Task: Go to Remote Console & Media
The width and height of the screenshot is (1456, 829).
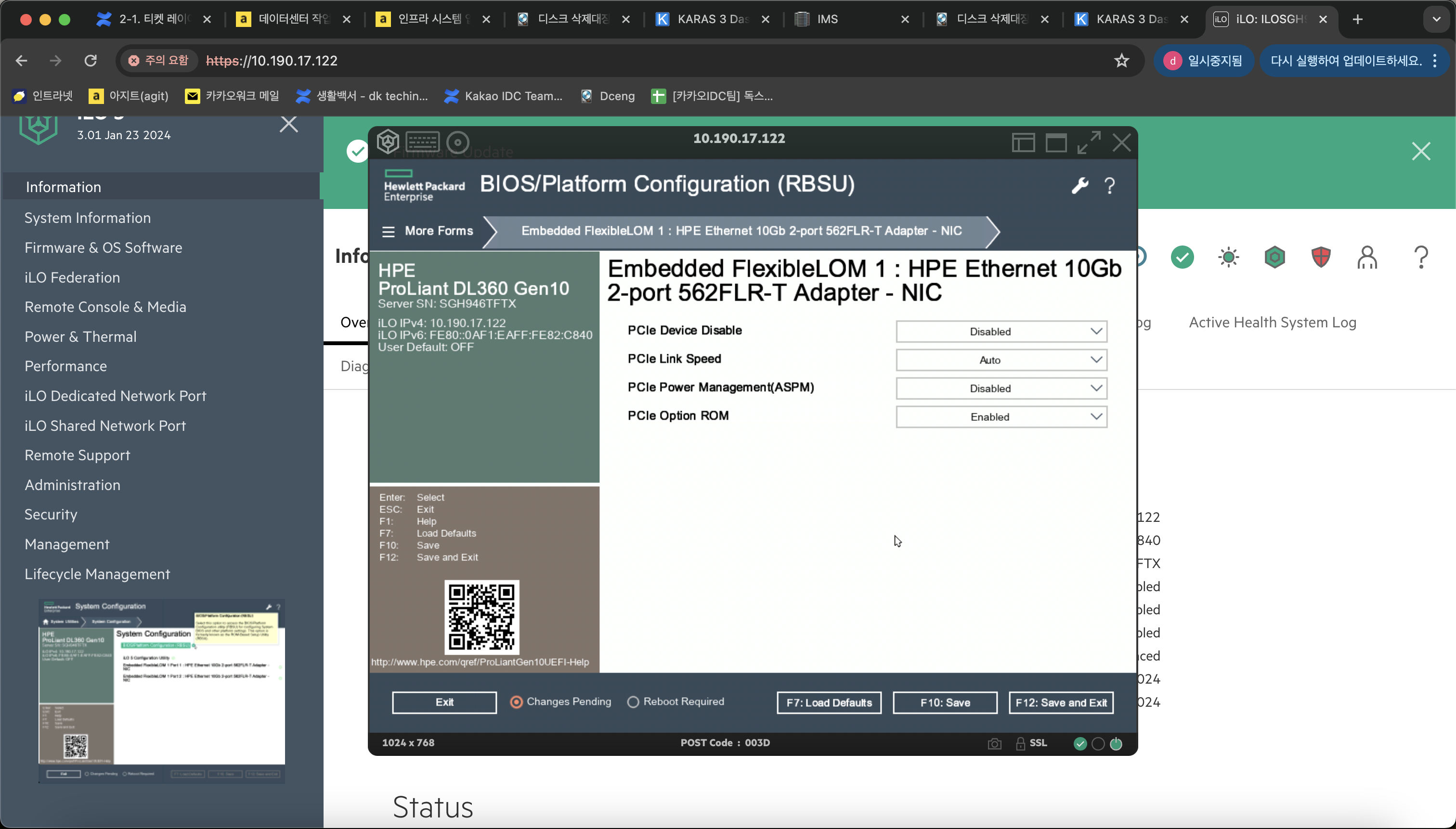Action: (105, 307)
